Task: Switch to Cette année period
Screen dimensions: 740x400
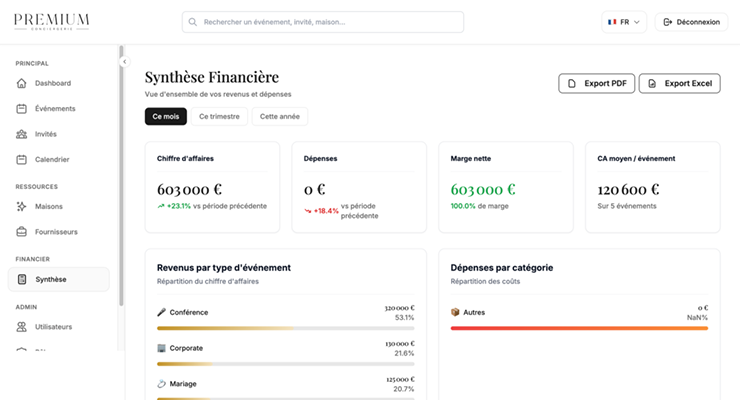Action: 280,116
